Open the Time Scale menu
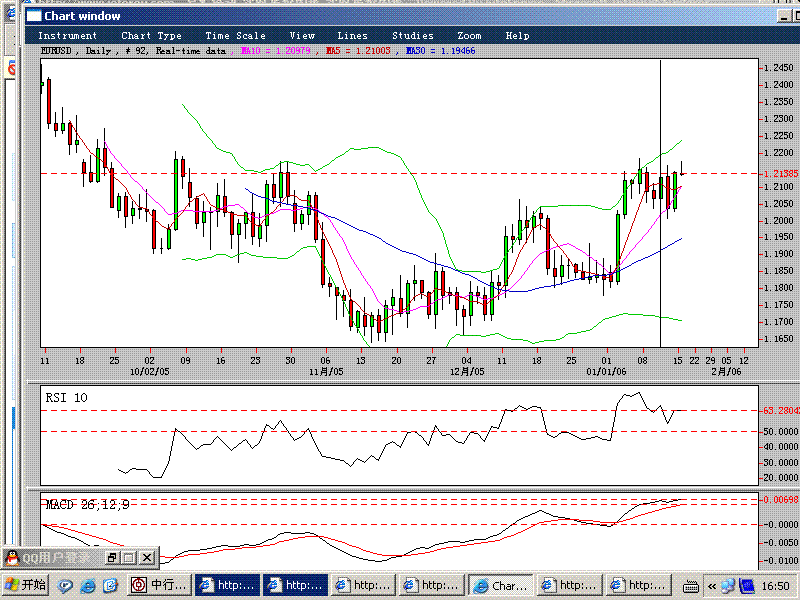 coord(236,36)
